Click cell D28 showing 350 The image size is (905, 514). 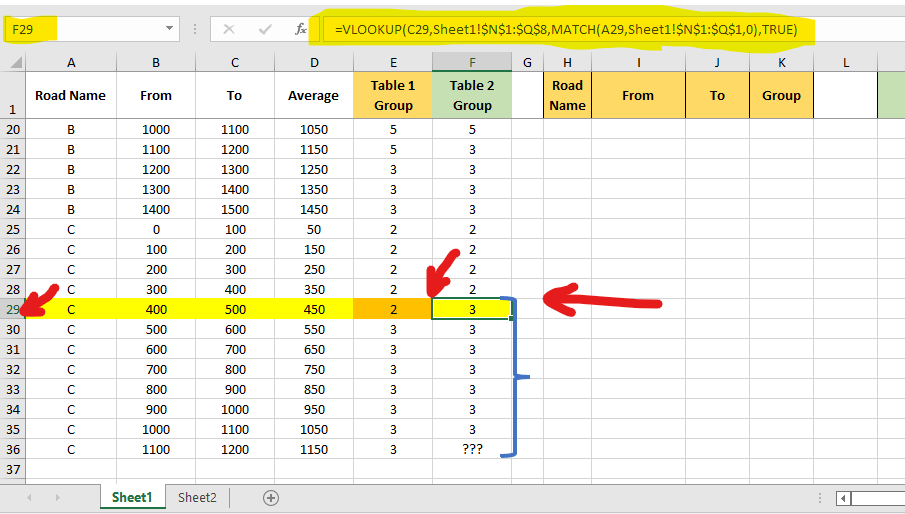(314, 290)
